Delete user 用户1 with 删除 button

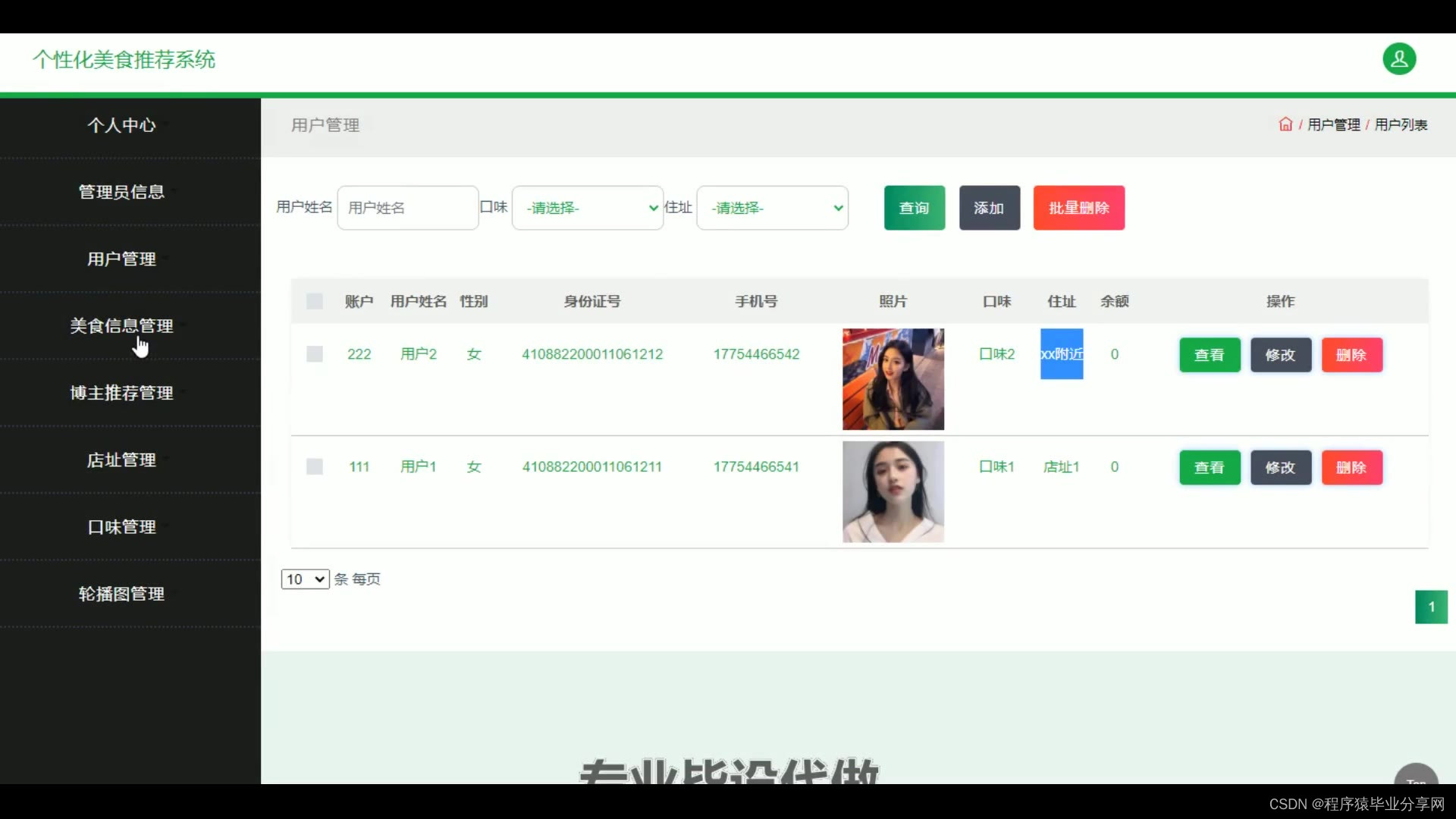(1351, 468)
